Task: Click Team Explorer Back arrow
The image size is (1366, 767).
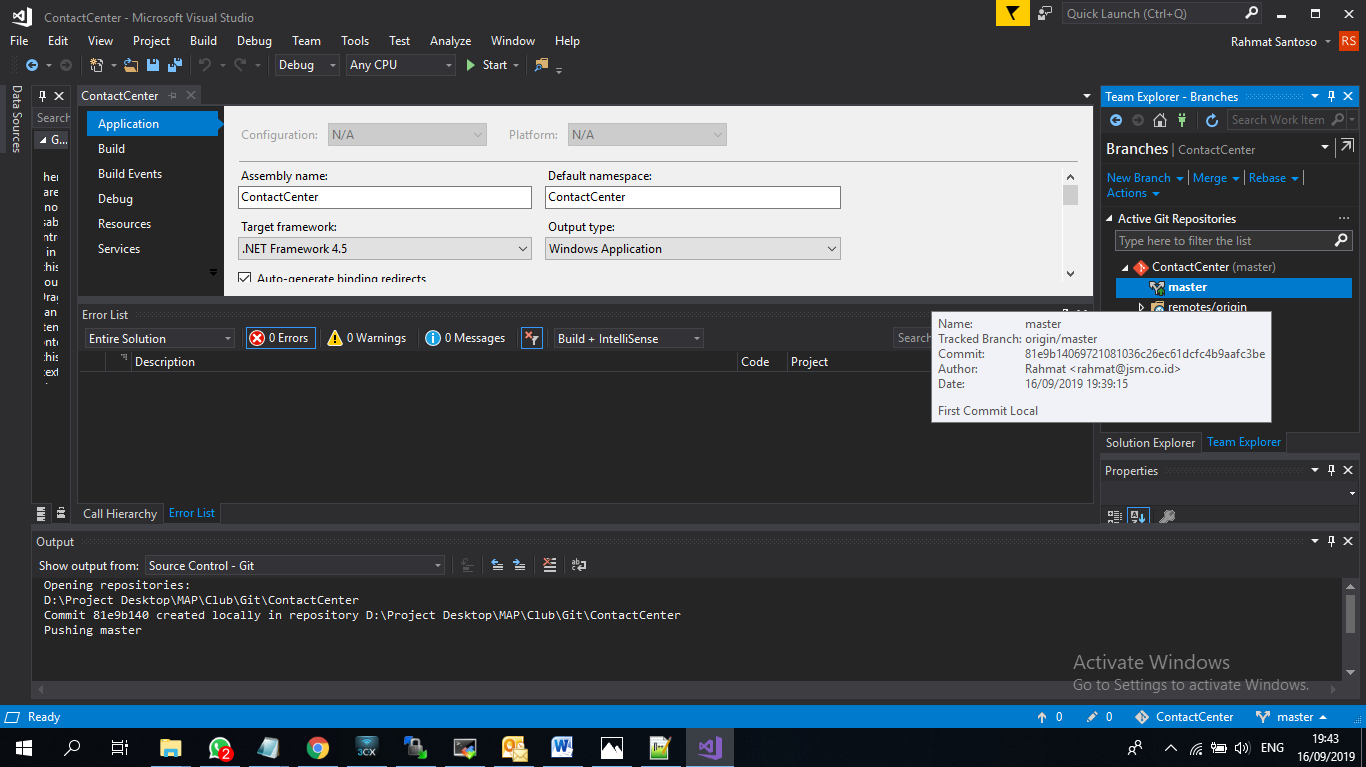Action: [1116, 120]
